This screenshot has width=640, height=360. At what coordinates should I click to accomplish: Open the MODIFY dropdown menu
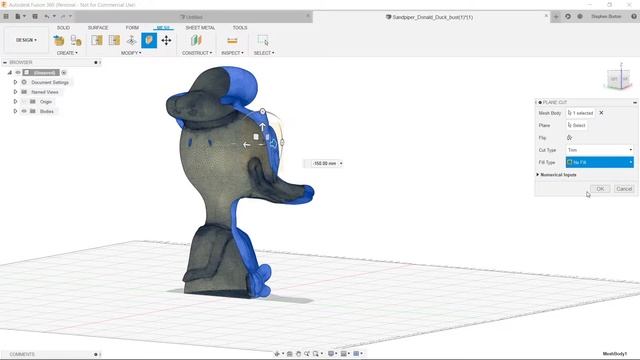pos(131,53)
